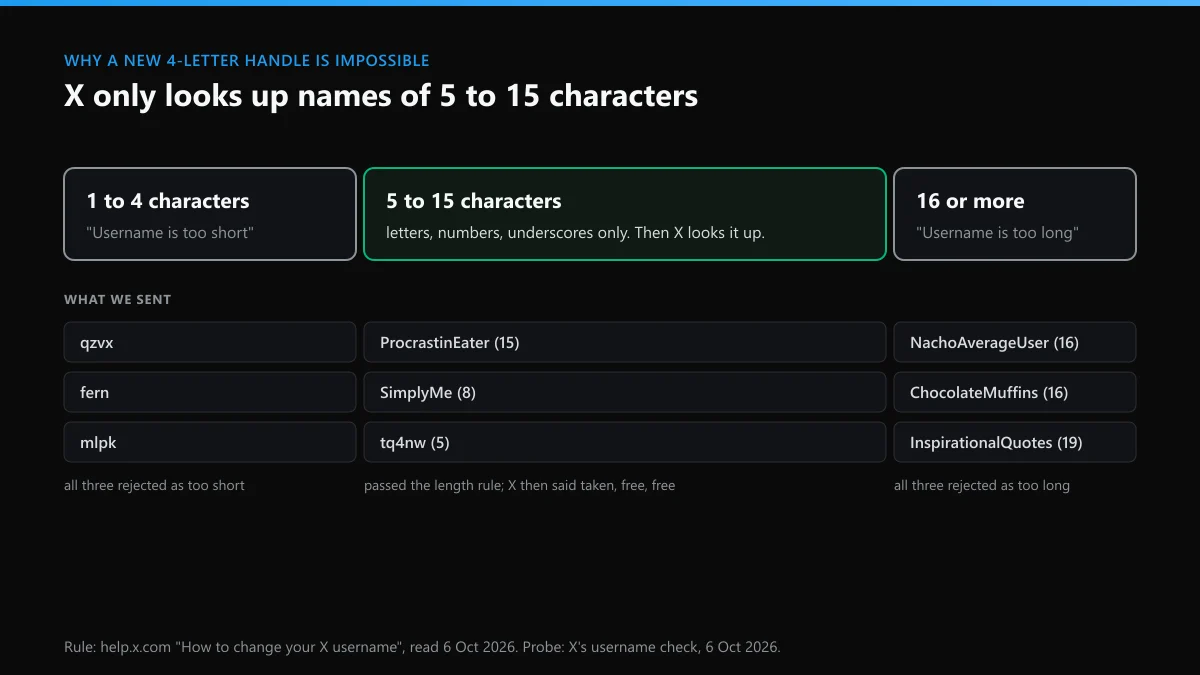
Task: Click the 'WHAT WE SENT' label
Action: coord(117,299)
